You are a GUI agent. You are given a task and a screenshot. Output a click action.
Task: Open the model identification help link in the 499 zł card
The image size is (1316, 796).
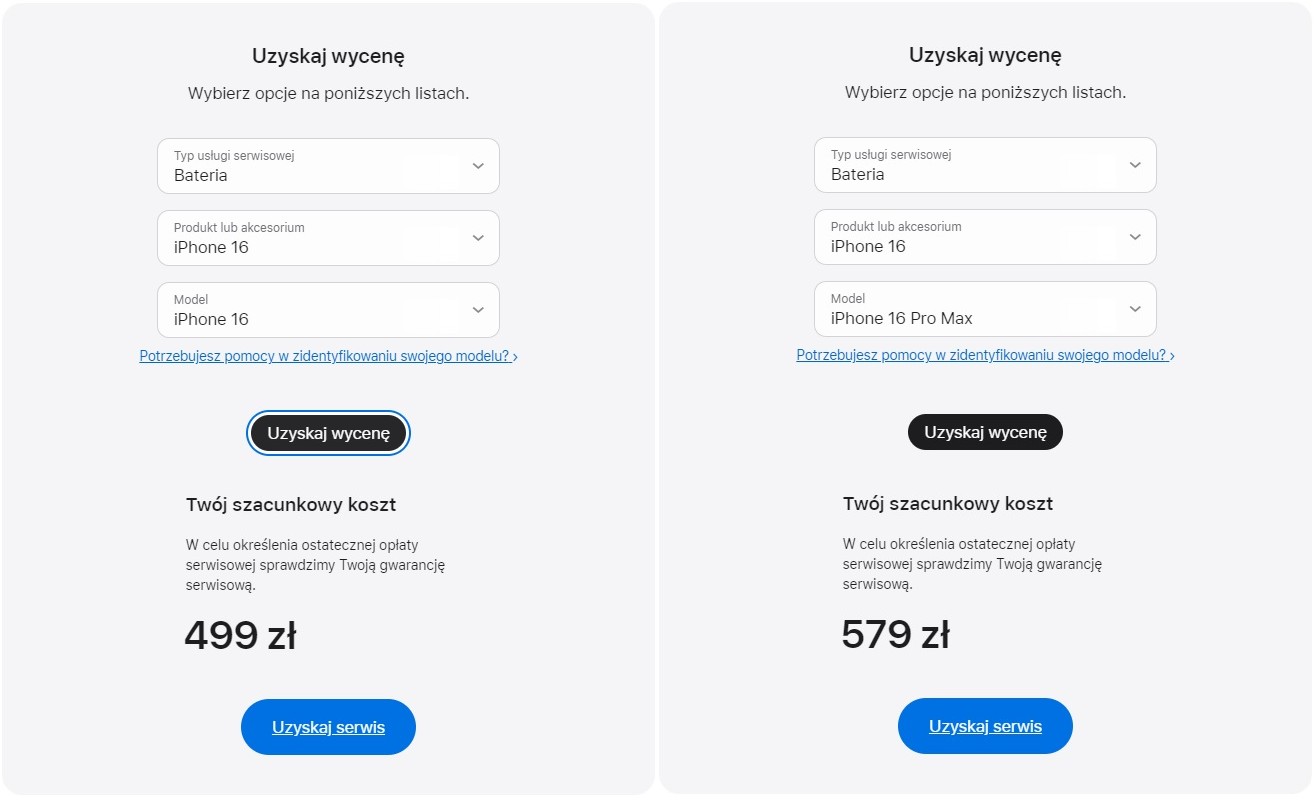pyautogui.click(x=324, y=356)
